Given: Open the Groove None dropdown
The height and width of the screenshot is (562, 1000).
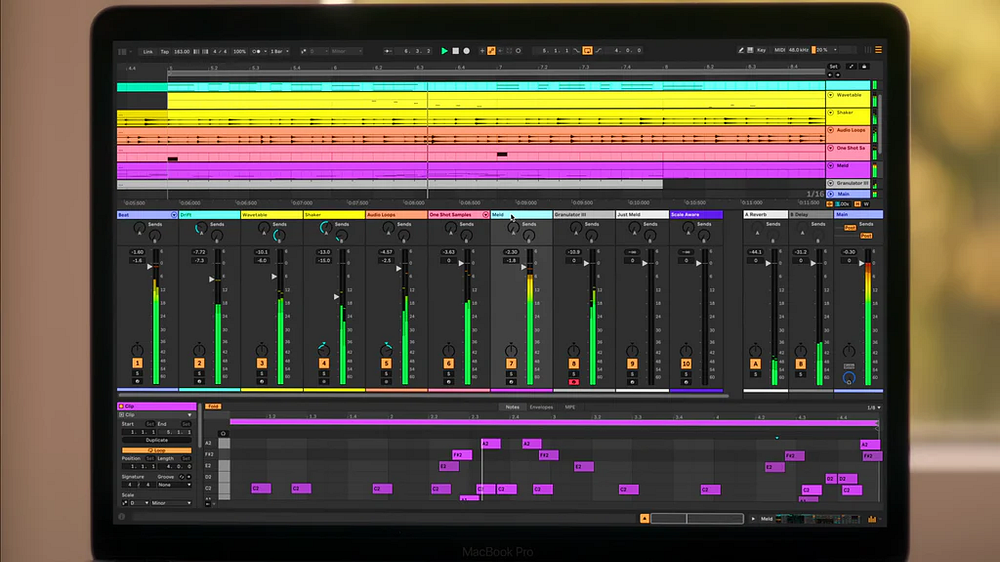Looking at the screenshot, I should tap(174, 485).
